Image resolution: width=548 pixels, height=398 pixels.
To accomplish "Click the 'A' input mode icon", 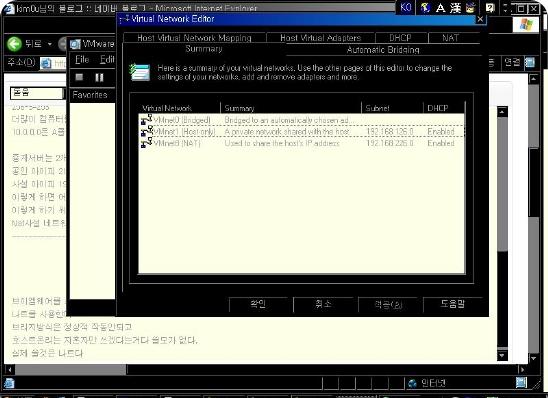I will click(440, 8).
